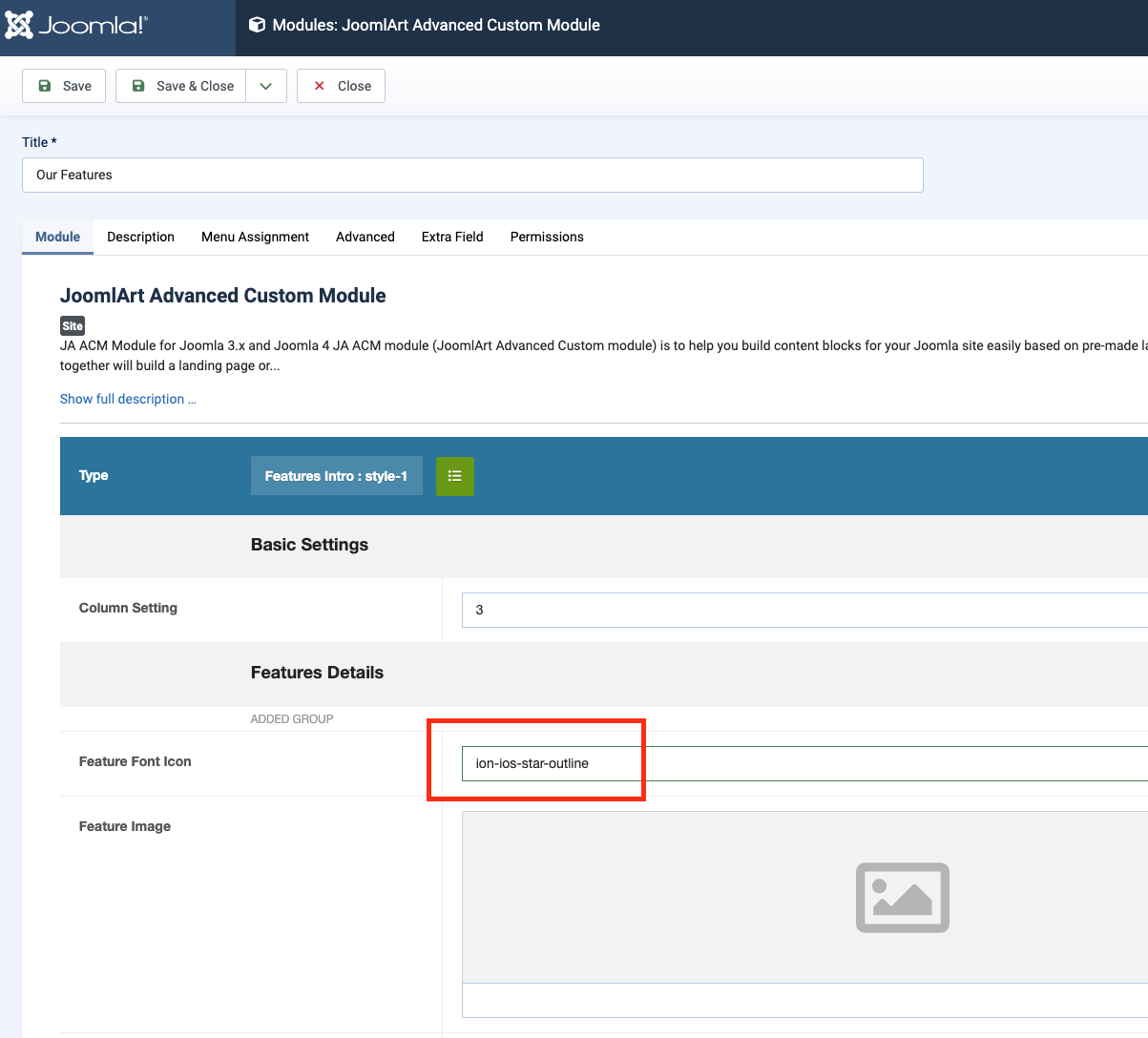Click the Joomla logo in the header
Screen dimensions: 1148x1038
76,26
